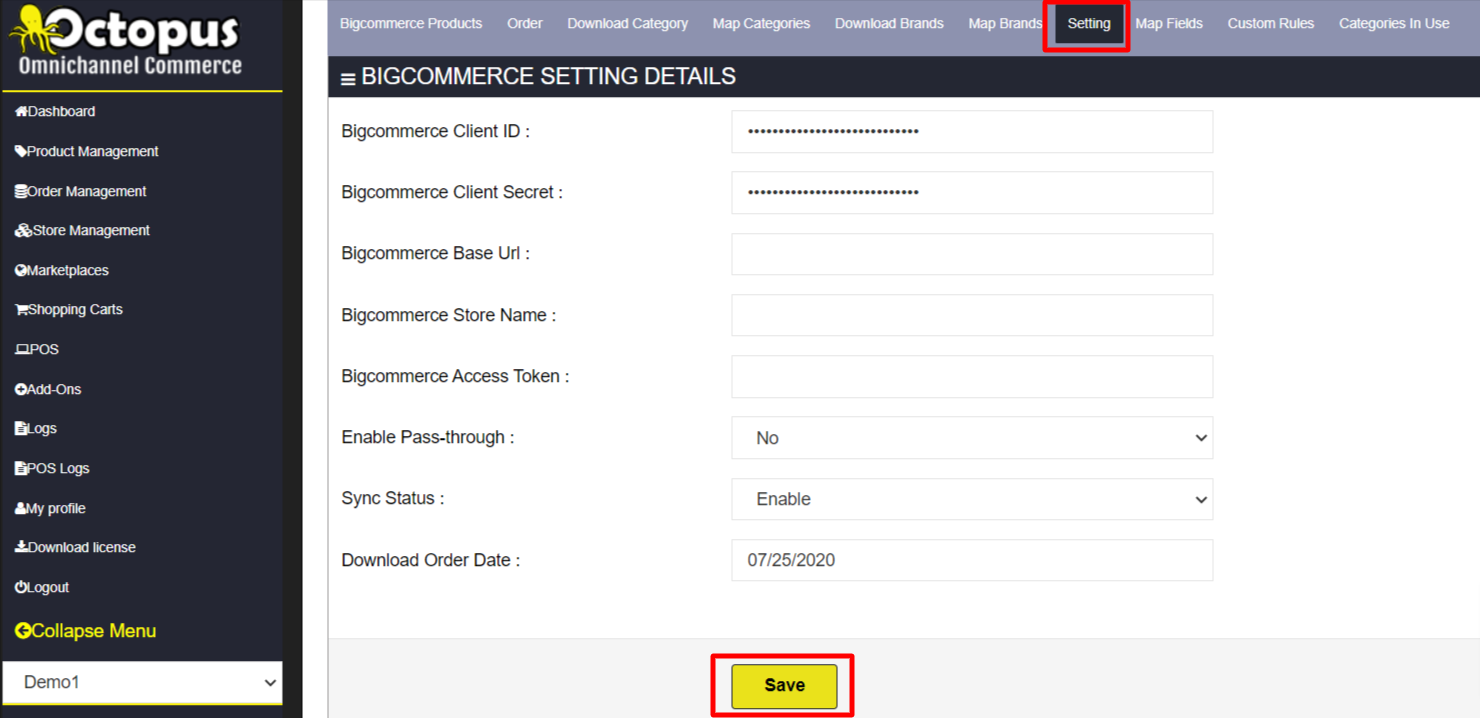
Task: Select the Download license link
Action: (x=82, y=548)
